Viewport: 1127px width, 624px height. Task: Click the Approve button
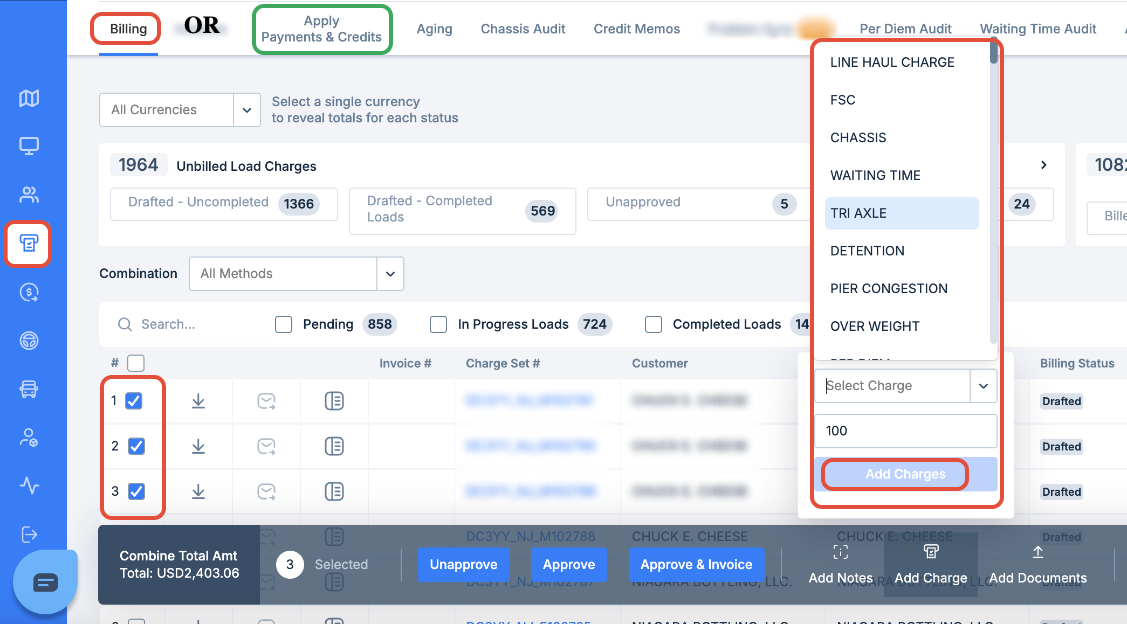[x=569, y=565]
